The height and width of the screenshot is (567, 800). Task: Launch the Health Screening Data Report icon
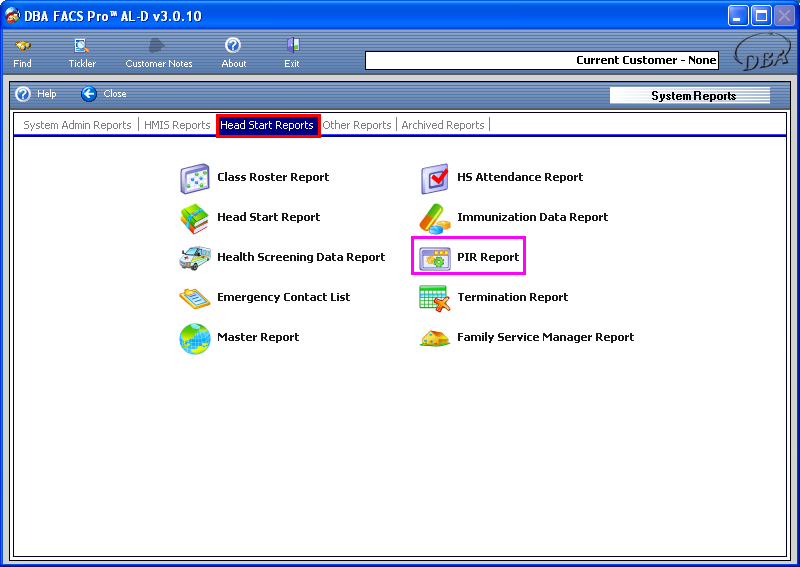(x=194, y=258)
